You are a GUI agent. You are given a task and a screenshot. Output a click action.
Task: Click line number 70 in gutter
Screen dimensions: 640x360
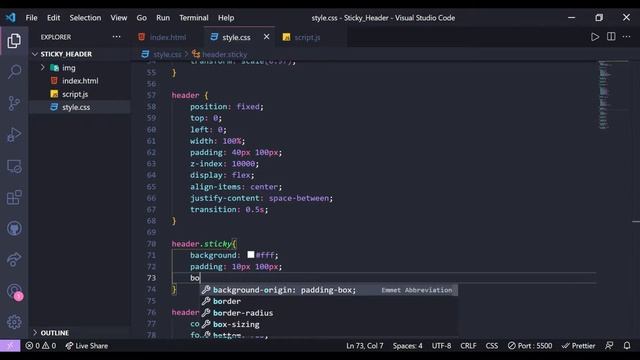(151, 244)
